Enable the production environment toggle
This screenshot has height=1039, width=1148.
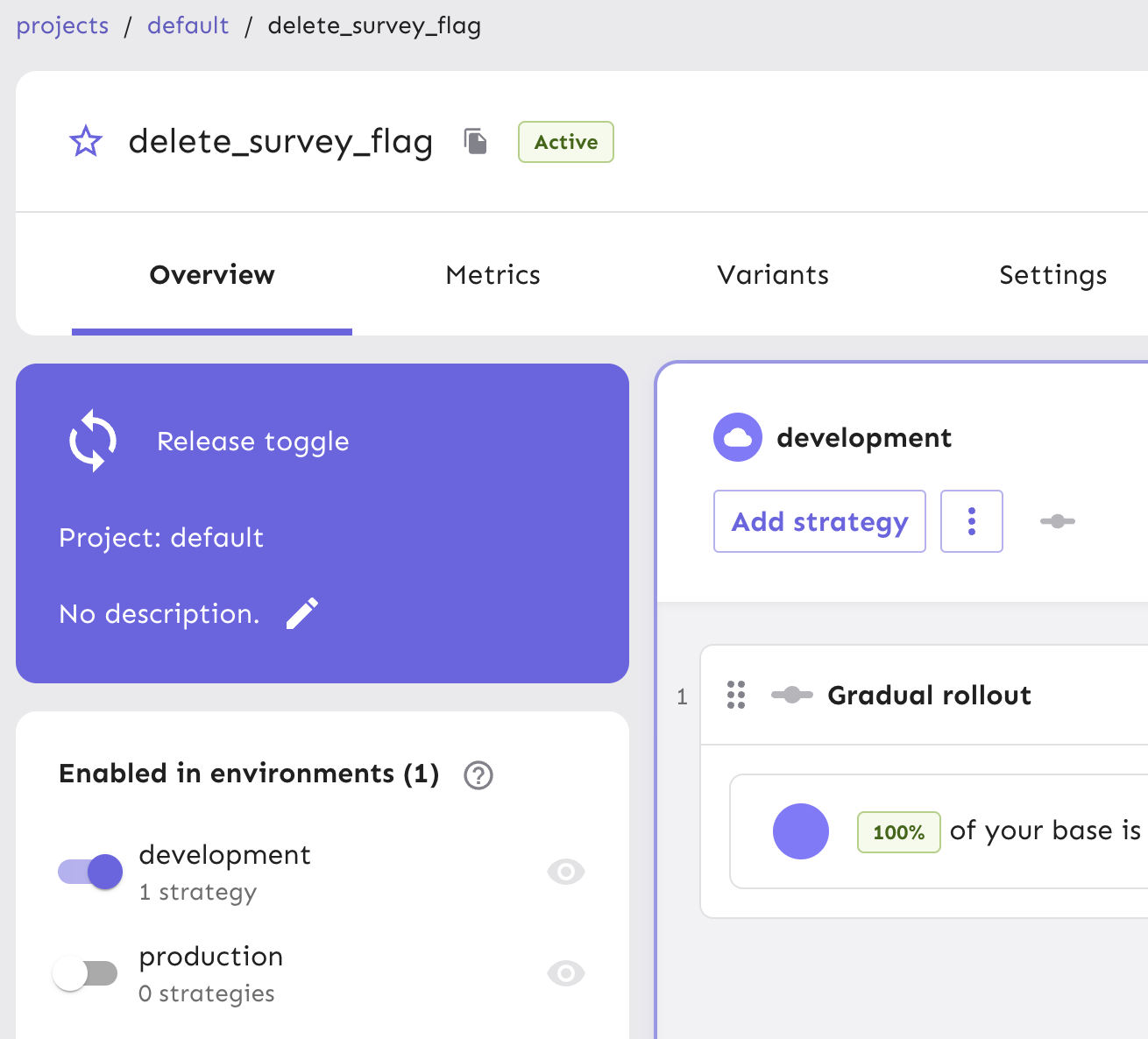pyautogui.click(x=85, y=973)
